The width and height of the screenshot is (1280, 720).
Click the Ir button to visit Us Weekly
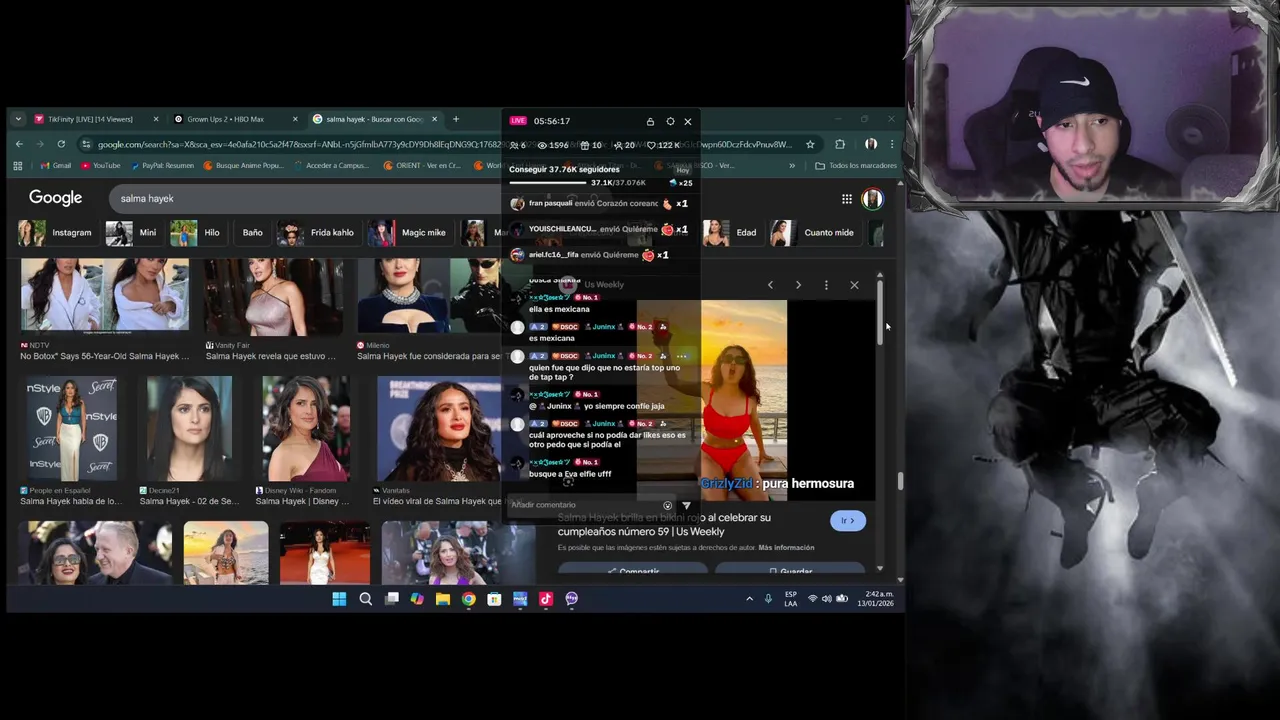848,520
